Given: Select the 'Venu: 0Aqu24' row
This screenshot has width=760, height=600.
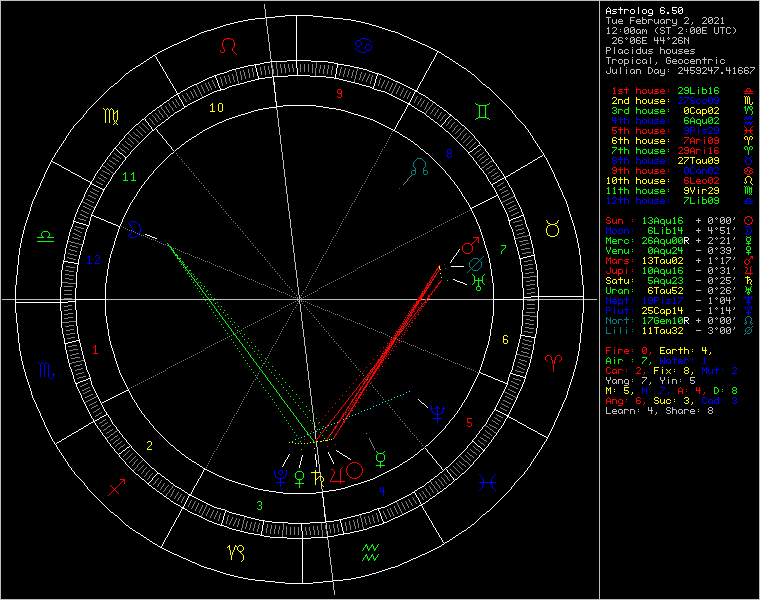Looking at the screenshot, I should (679, 251).
